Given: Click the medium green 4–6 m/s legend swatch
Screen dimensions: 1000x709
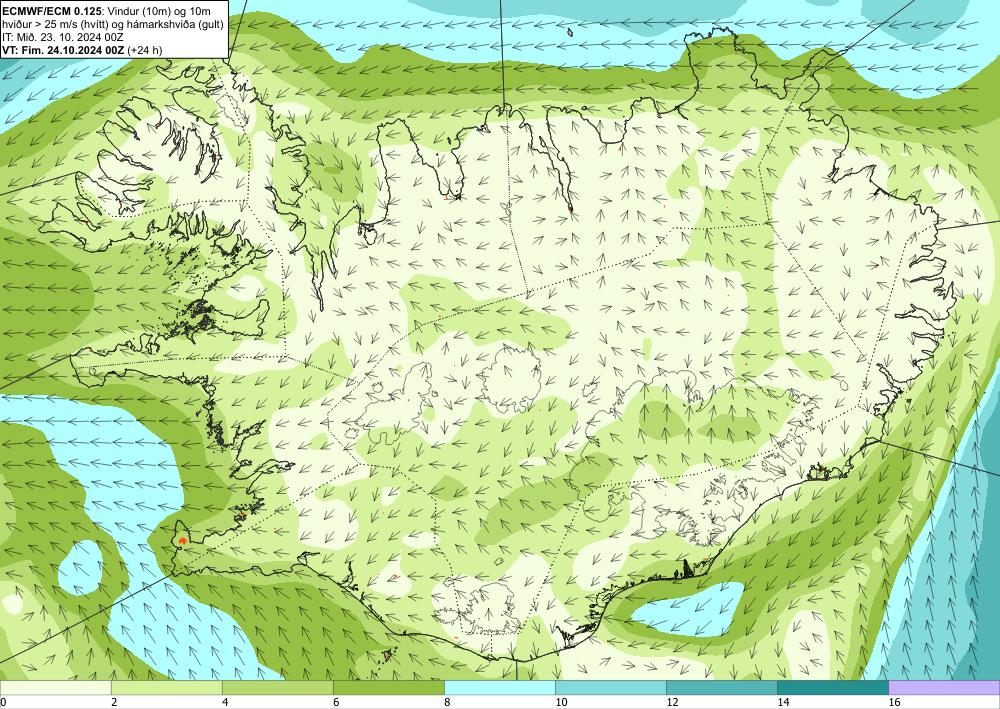Looking at the screenshot, I should click(x=277, y=687).
